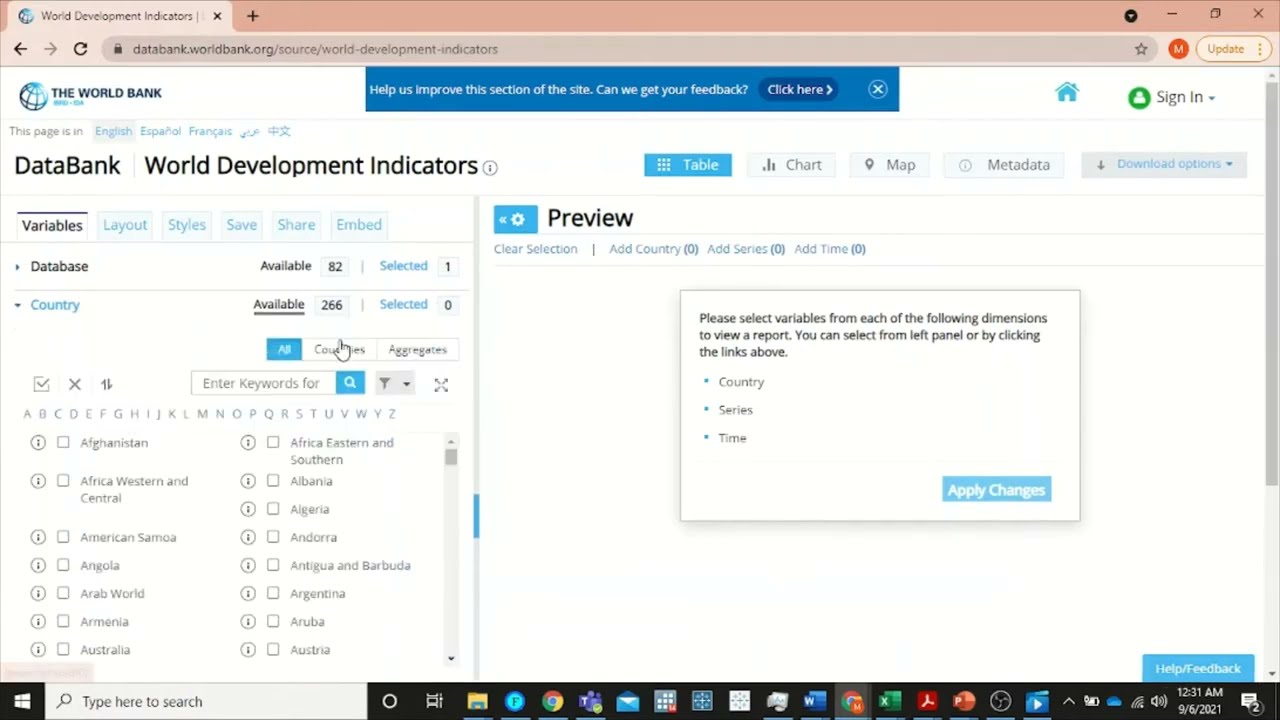The width and height of the screenshot is (1280, 720).
Task: Open info for Australia
Action: click(x=38, y=649)
